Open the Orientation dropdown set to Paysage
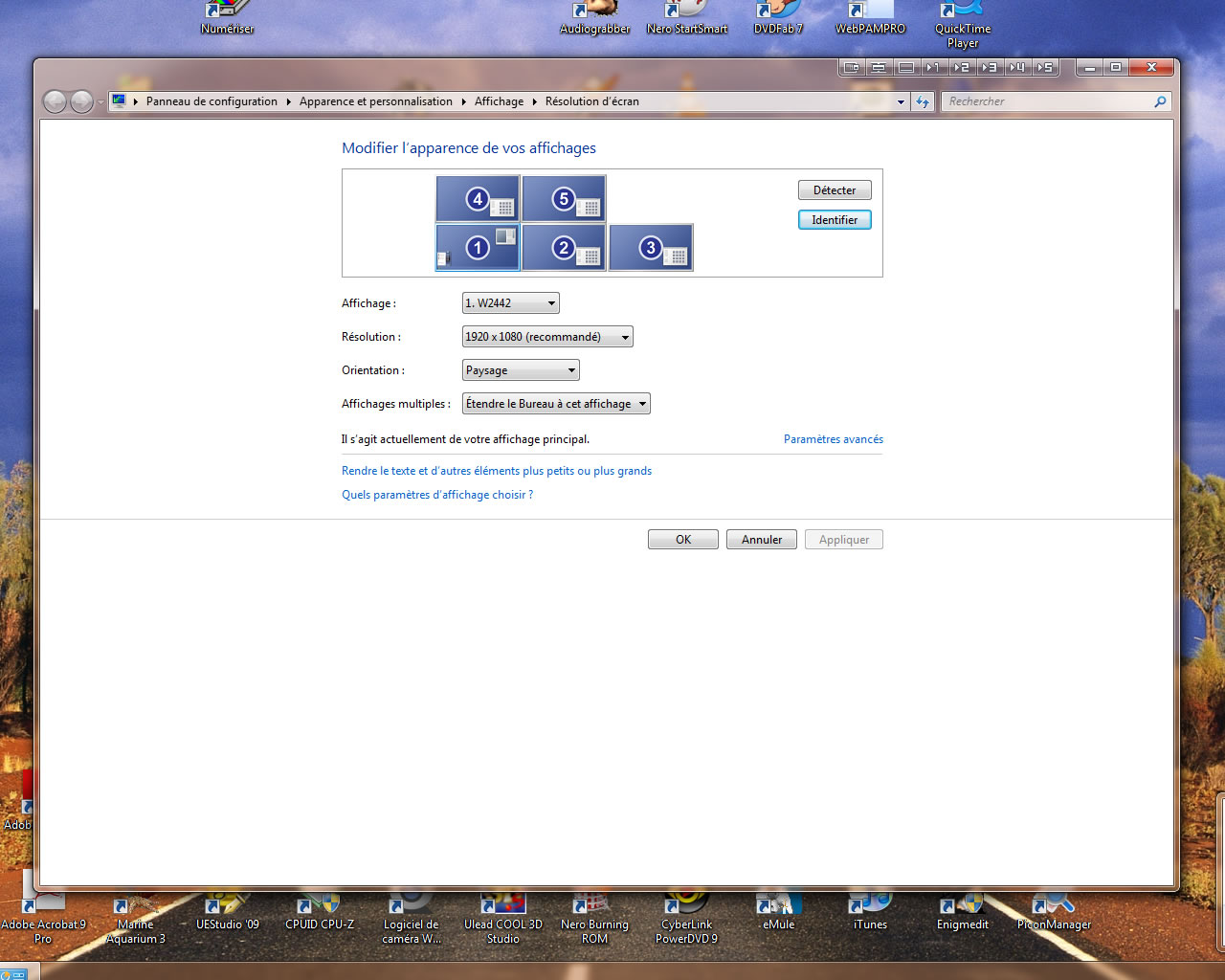 click(521, 370)
